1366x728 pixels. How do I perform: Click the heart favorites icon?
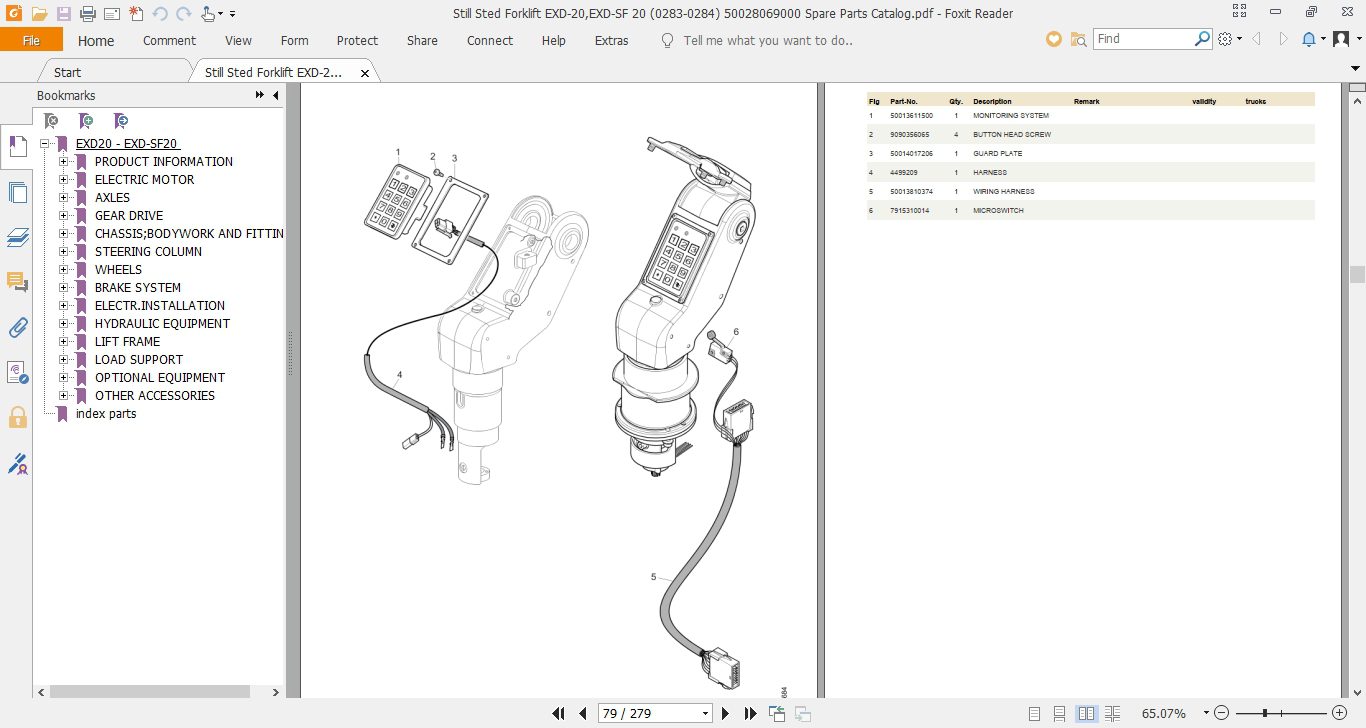[1053, 39]
